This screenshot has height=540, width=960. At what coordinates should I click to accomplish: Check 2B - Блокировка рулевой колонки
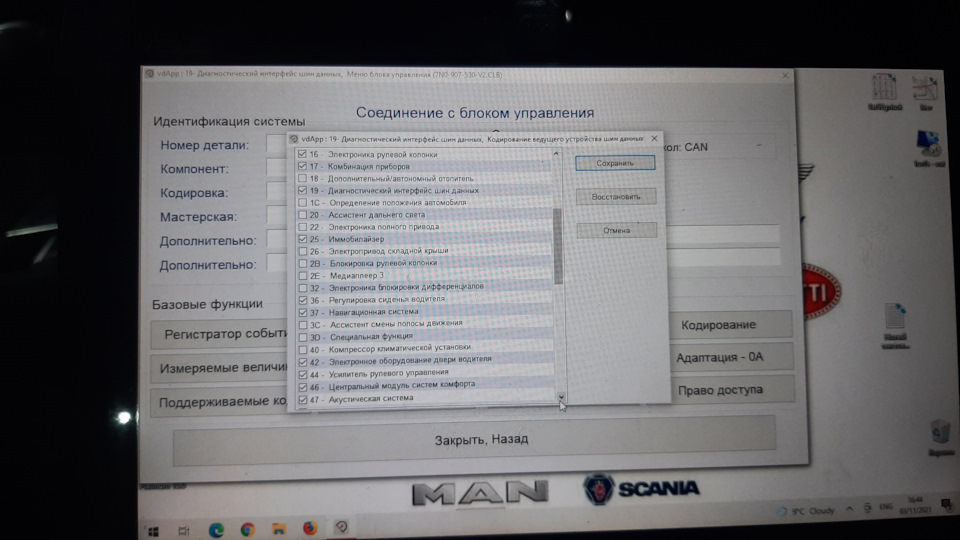(x=302, y=263)
